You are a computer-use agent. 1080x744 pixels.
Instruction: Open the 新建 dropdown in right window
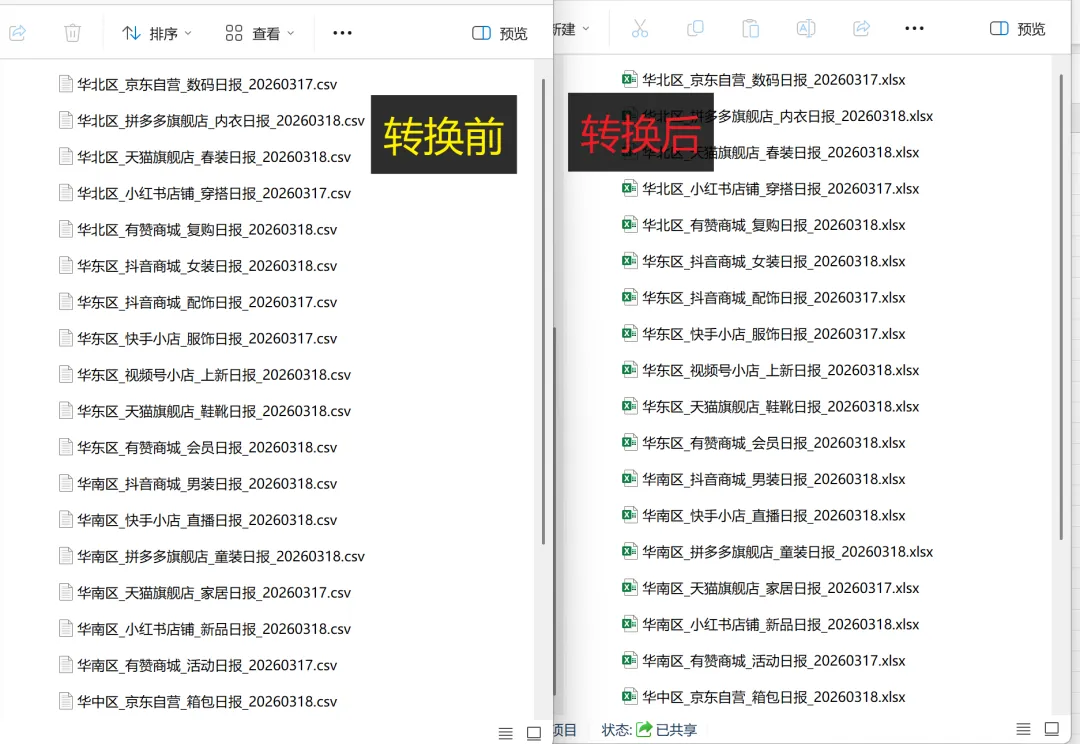tap(572, 29)
